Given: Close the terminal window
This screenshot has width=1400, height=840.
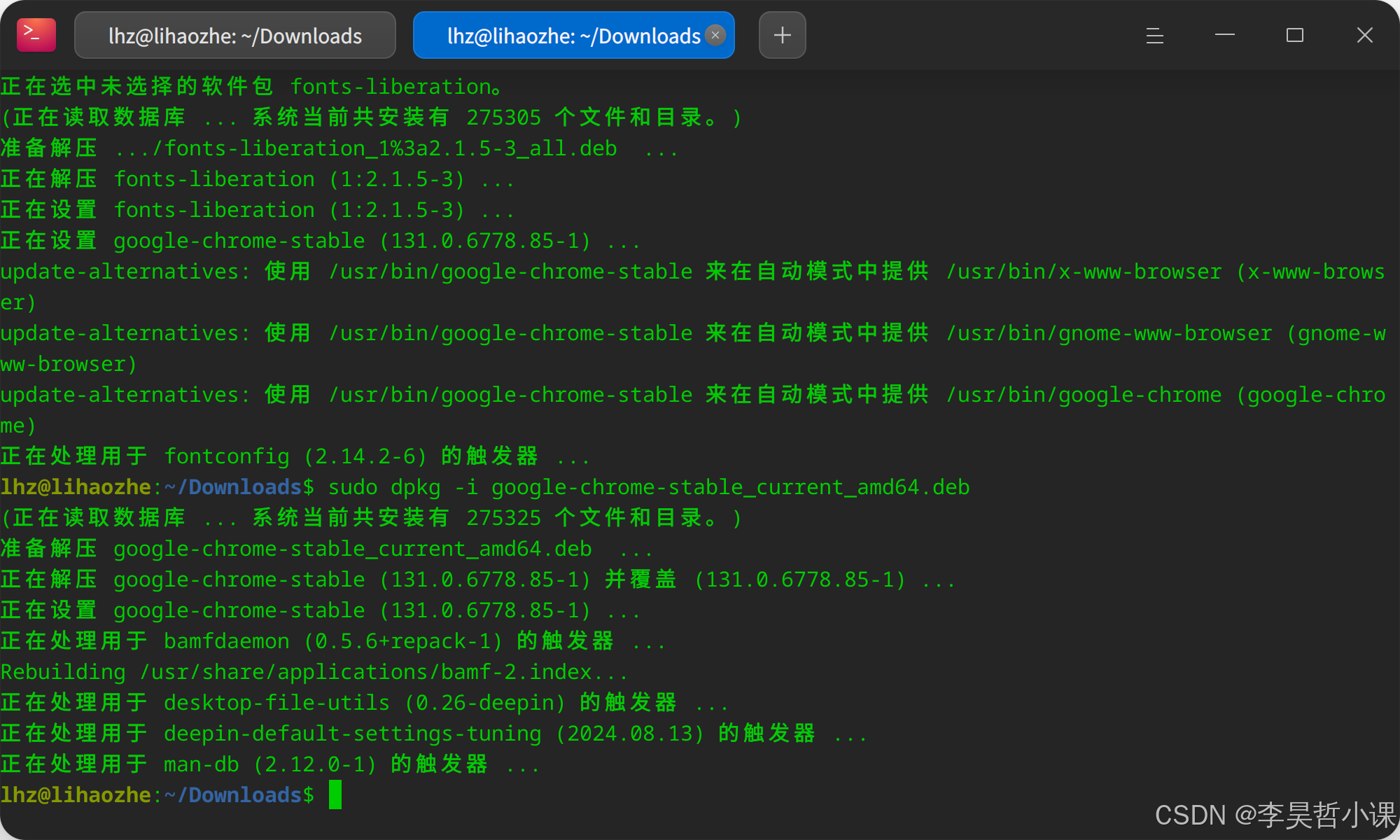Looking at the screenshot, I should (x=1365, y=35).
